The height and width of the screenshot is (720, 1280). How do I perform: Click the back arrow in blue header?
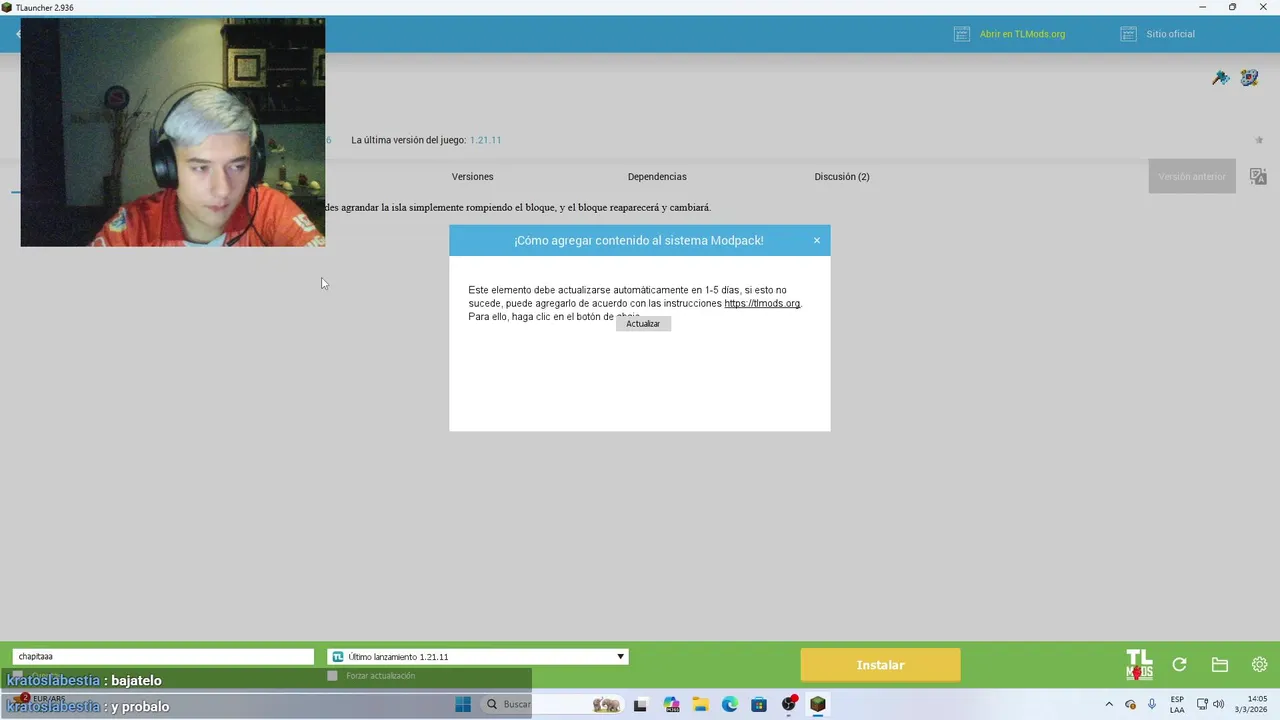[x=18, y=34]
